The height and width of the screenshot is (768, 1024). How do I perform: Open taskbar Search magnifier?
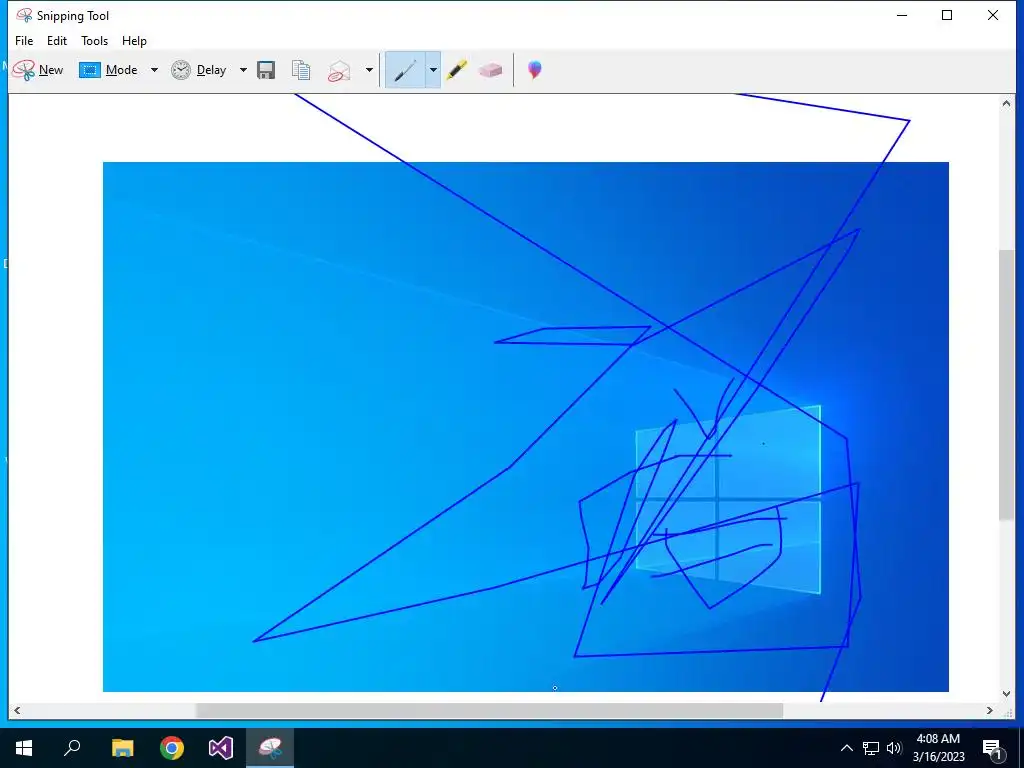point(72,748)
